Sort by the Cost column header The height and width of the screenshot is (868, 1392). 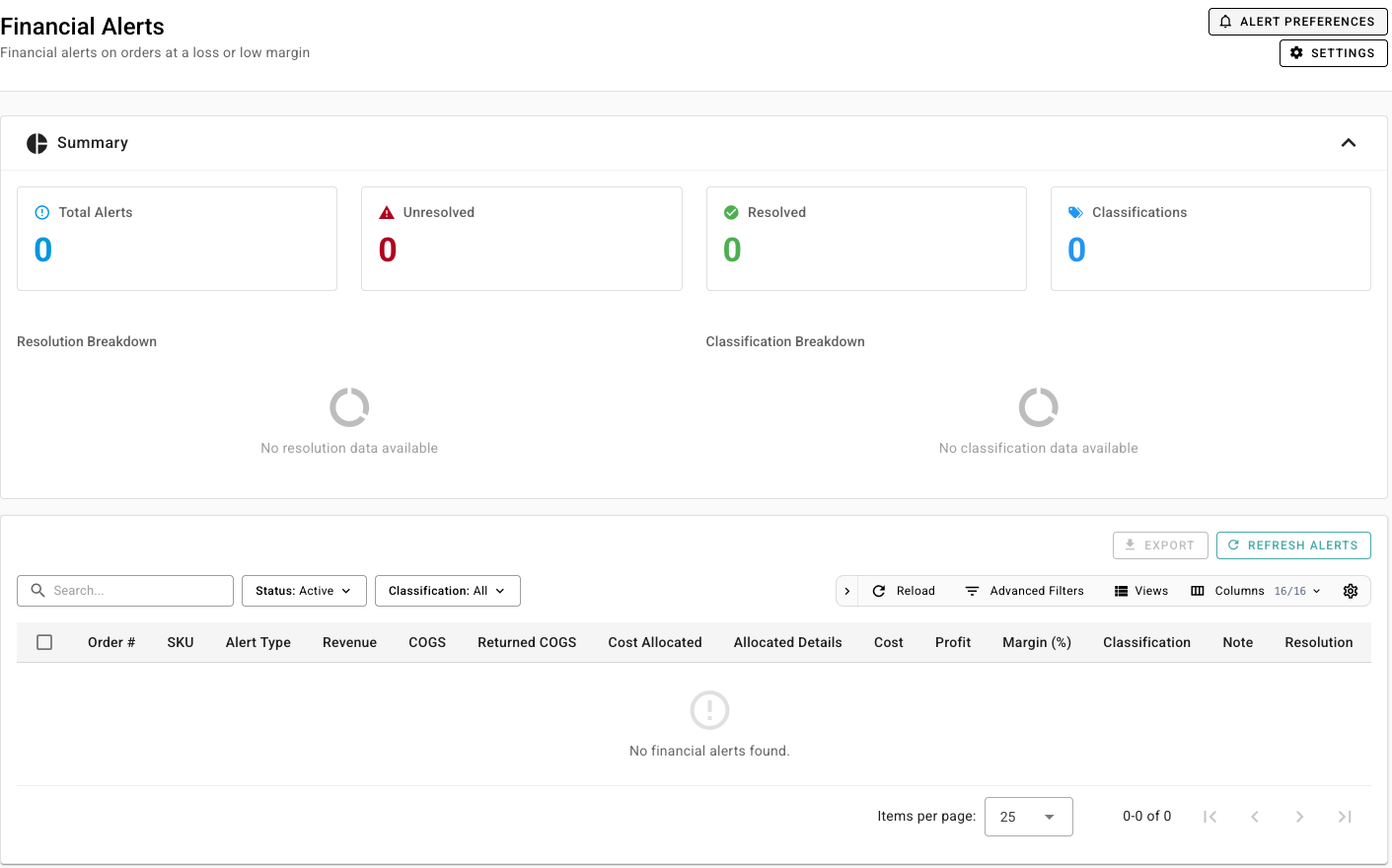point(889,642)
